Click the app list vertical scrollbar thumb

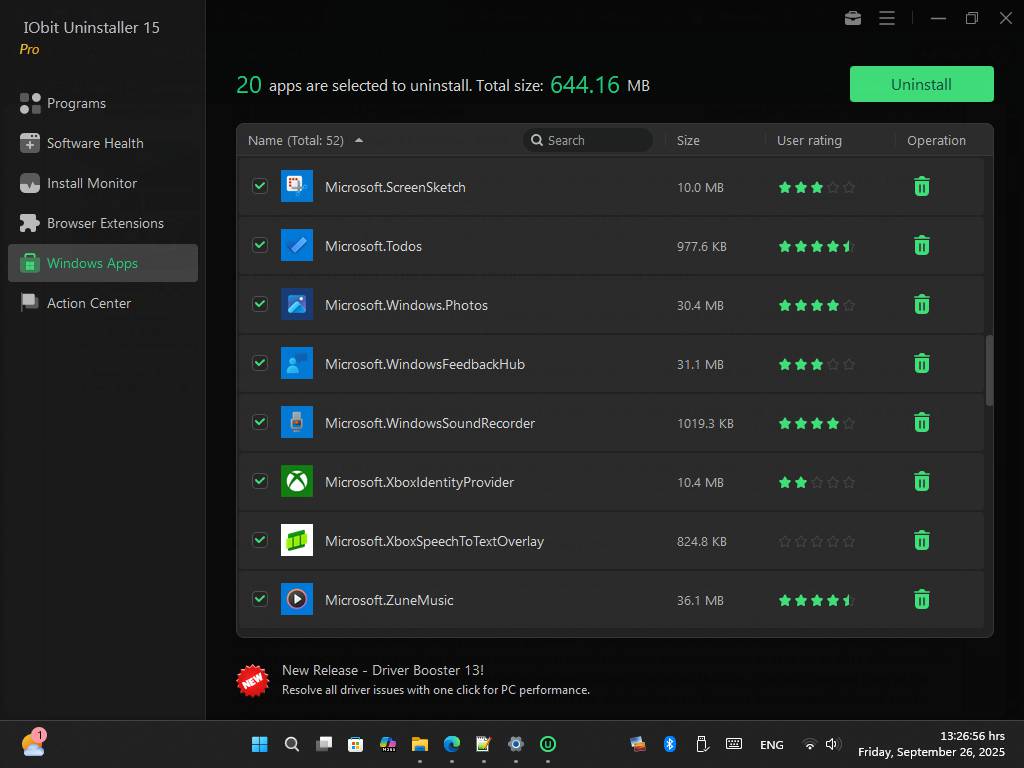pos(989,370)
